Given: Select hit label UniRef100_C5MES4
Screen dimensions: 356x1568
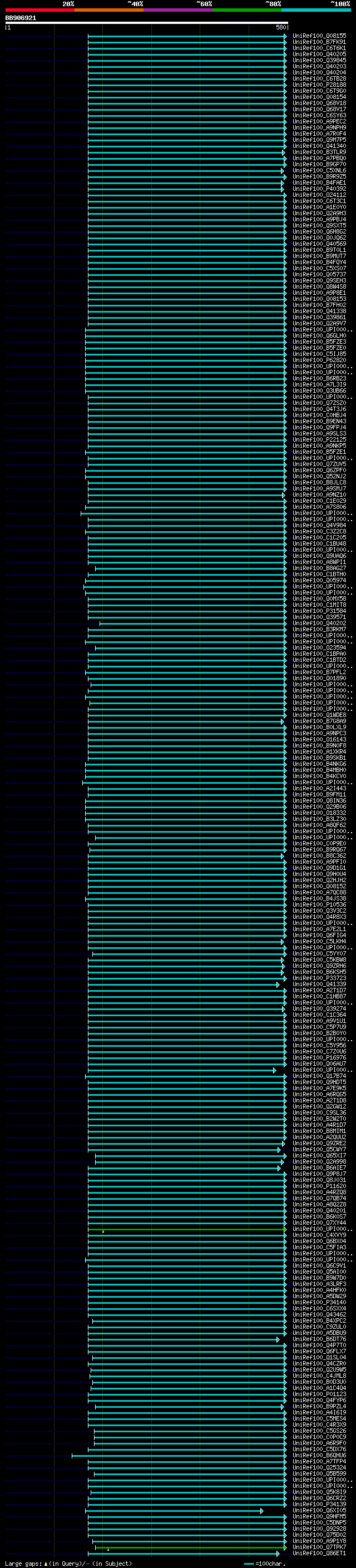Looking at the screenshot, I should [319, 1419].
